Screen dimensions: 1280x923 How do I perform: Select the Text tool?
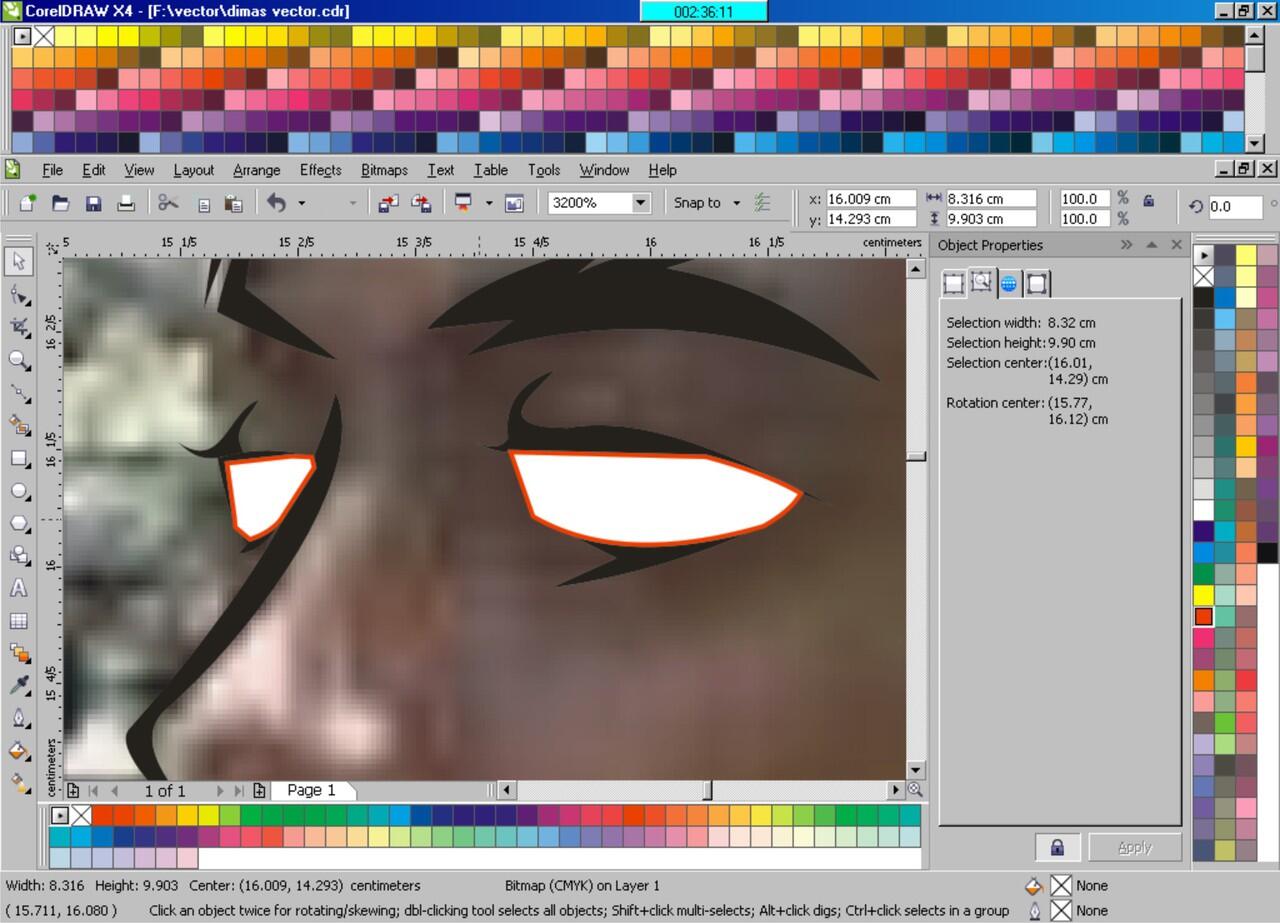coord(19,589)
